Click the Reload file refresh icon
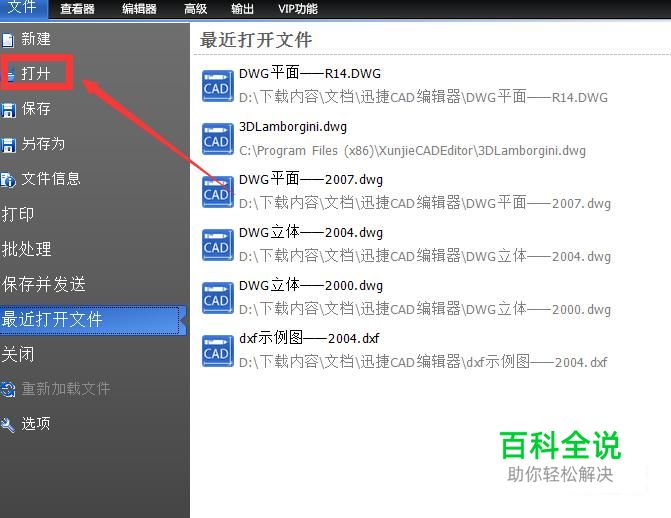671x518 pixels. click(8, 390)
